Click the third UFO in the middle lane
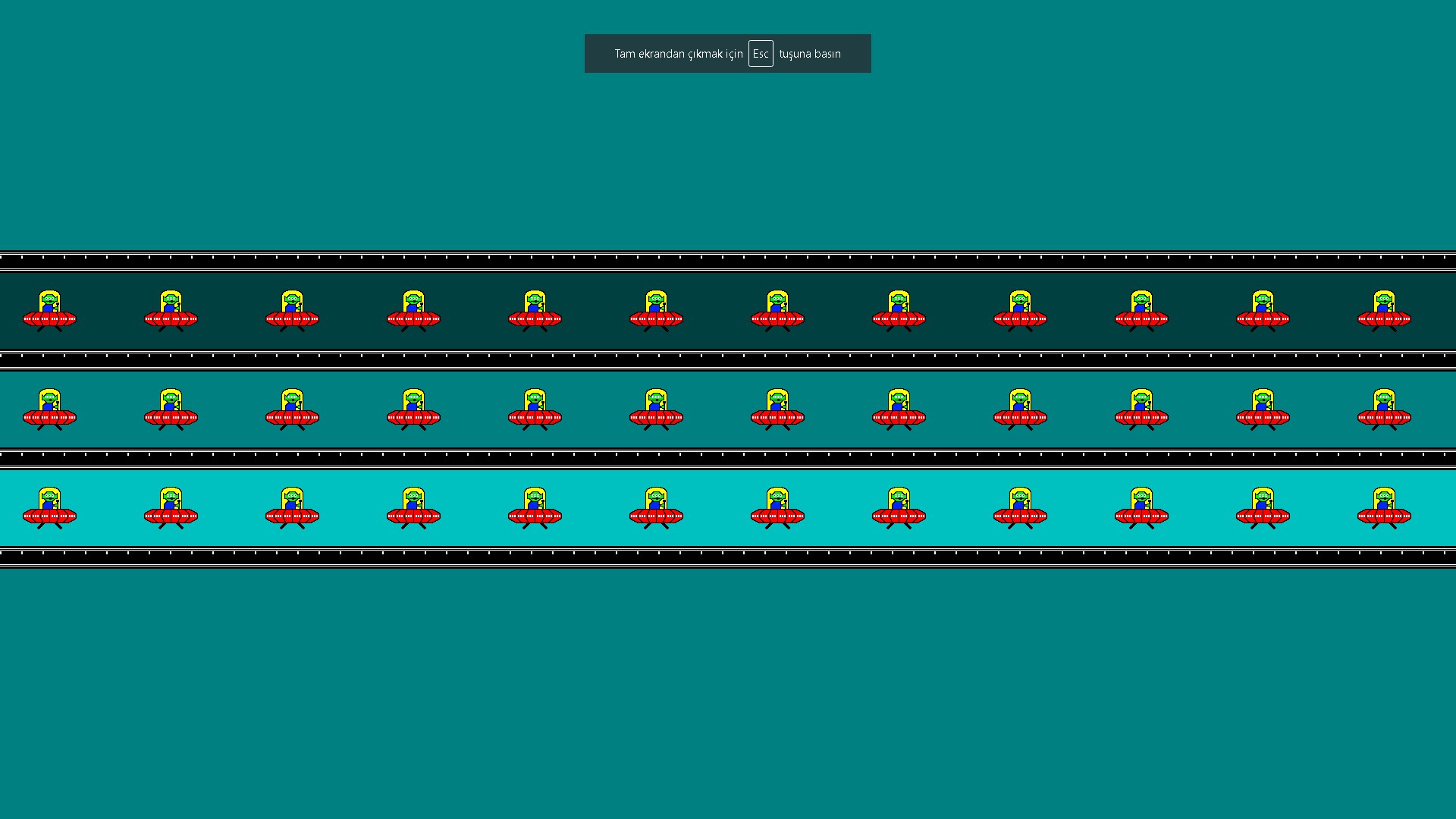 click(x=292, y=409)
